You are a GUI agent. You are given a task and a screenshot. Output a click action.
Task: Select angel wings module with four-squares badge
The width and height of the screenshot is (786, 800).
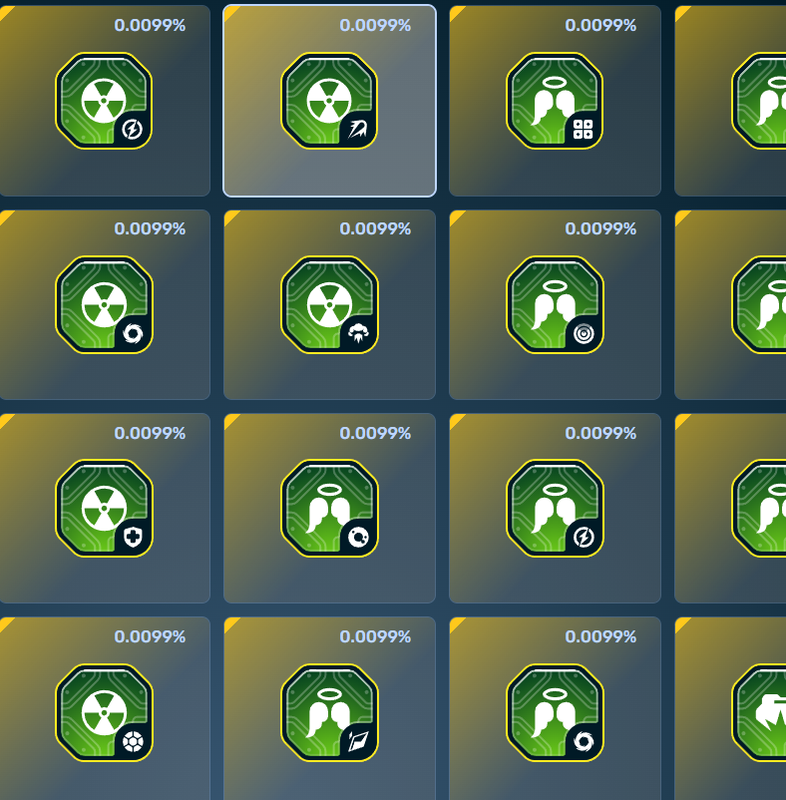point(555,101)
